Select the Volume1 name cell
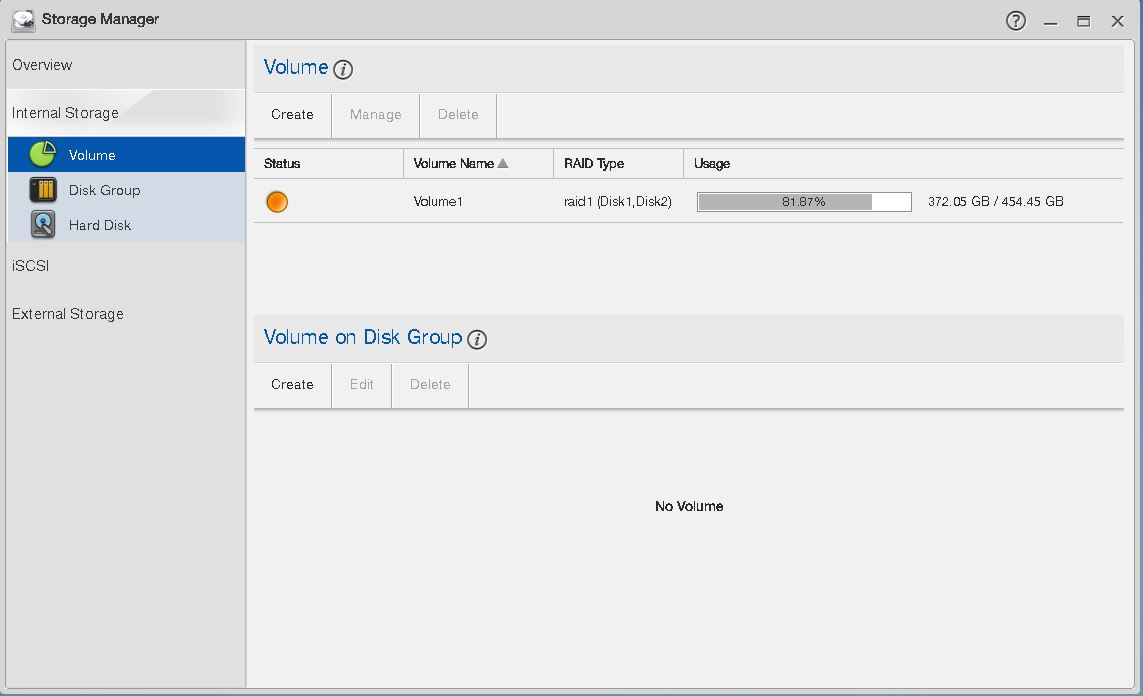 pyautogui.click(x=438, y=202)
